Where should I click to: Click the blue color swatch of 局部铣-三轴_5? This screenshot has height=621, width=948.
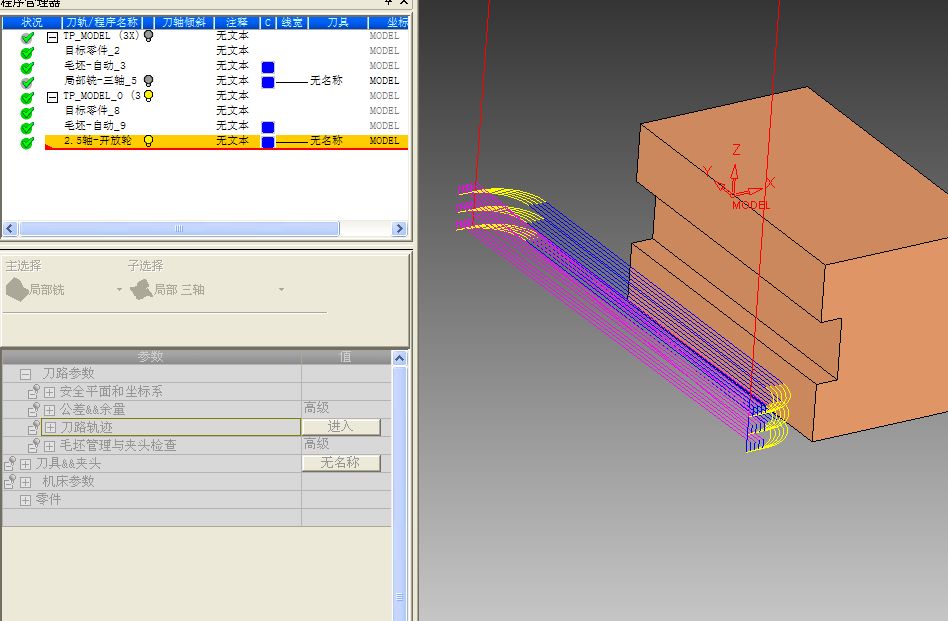[x=268, y=82]
